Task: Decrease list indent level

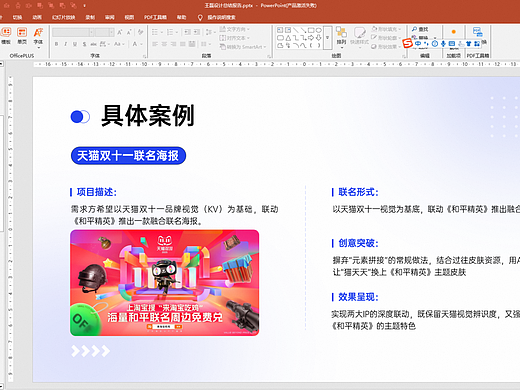Action: (x=188, y=32)
